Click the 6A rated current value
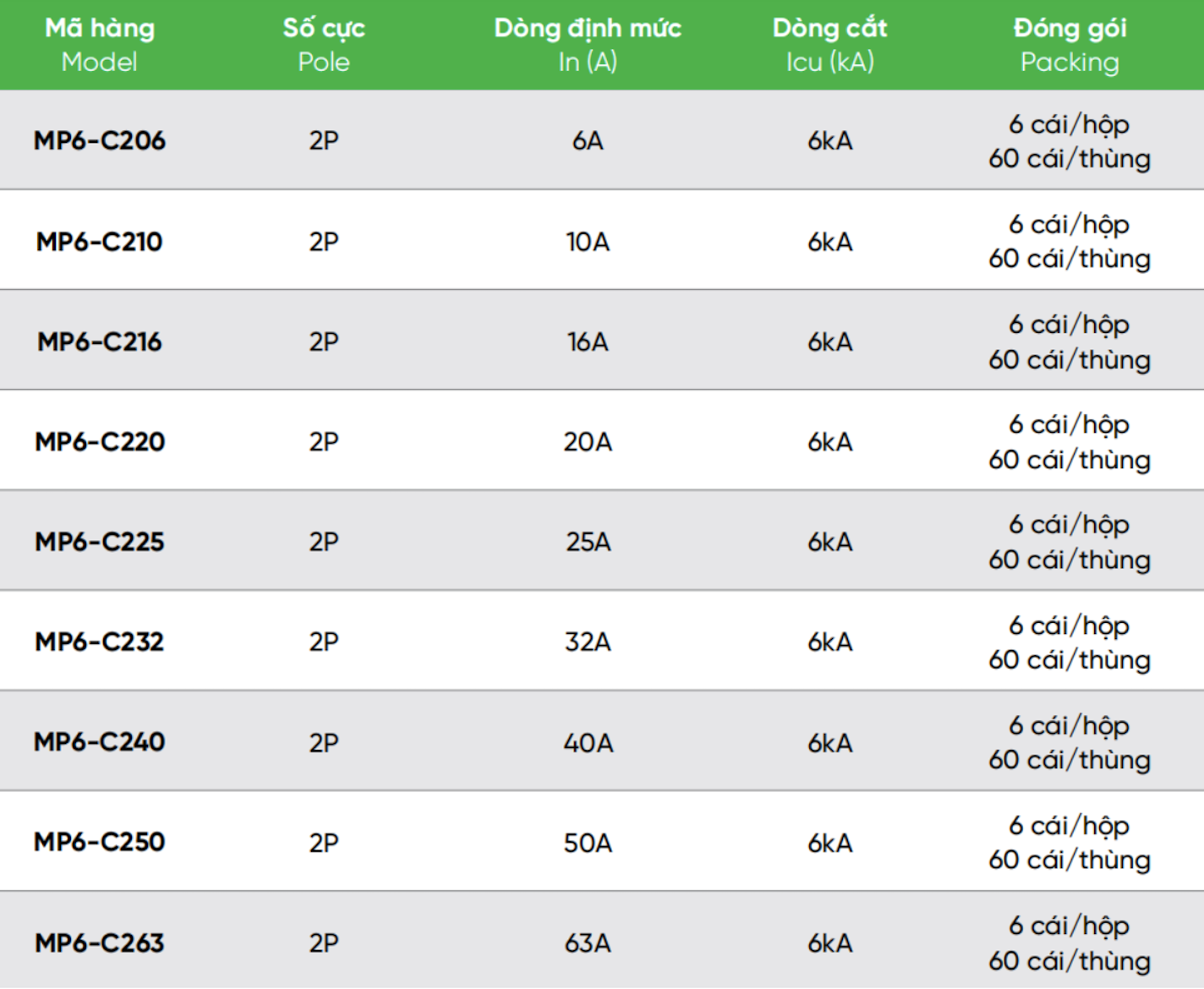The width and height of the screenshot is (1204, 989). point(588,140)
